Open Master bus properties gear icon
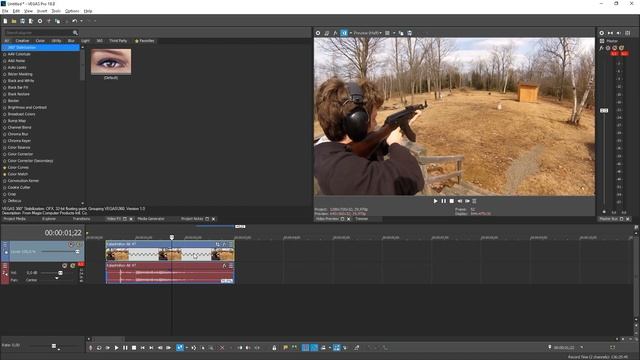The width and height of the screenshot is (640, 360). [x=602, y=33]
